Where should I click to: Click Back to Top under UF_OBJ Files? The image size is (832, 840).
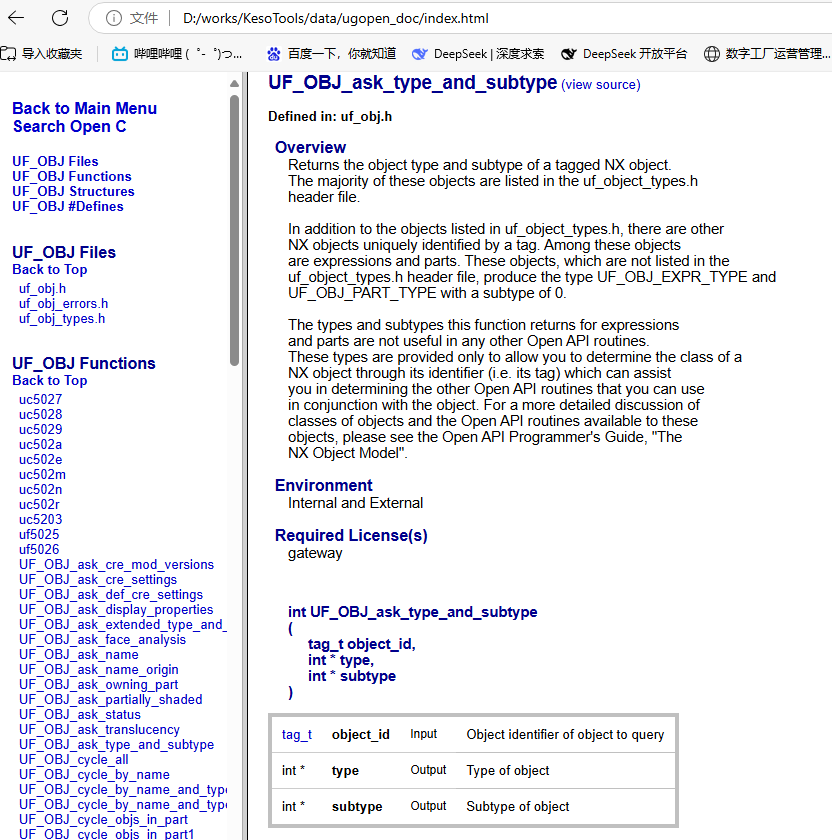tap(50, 269)
